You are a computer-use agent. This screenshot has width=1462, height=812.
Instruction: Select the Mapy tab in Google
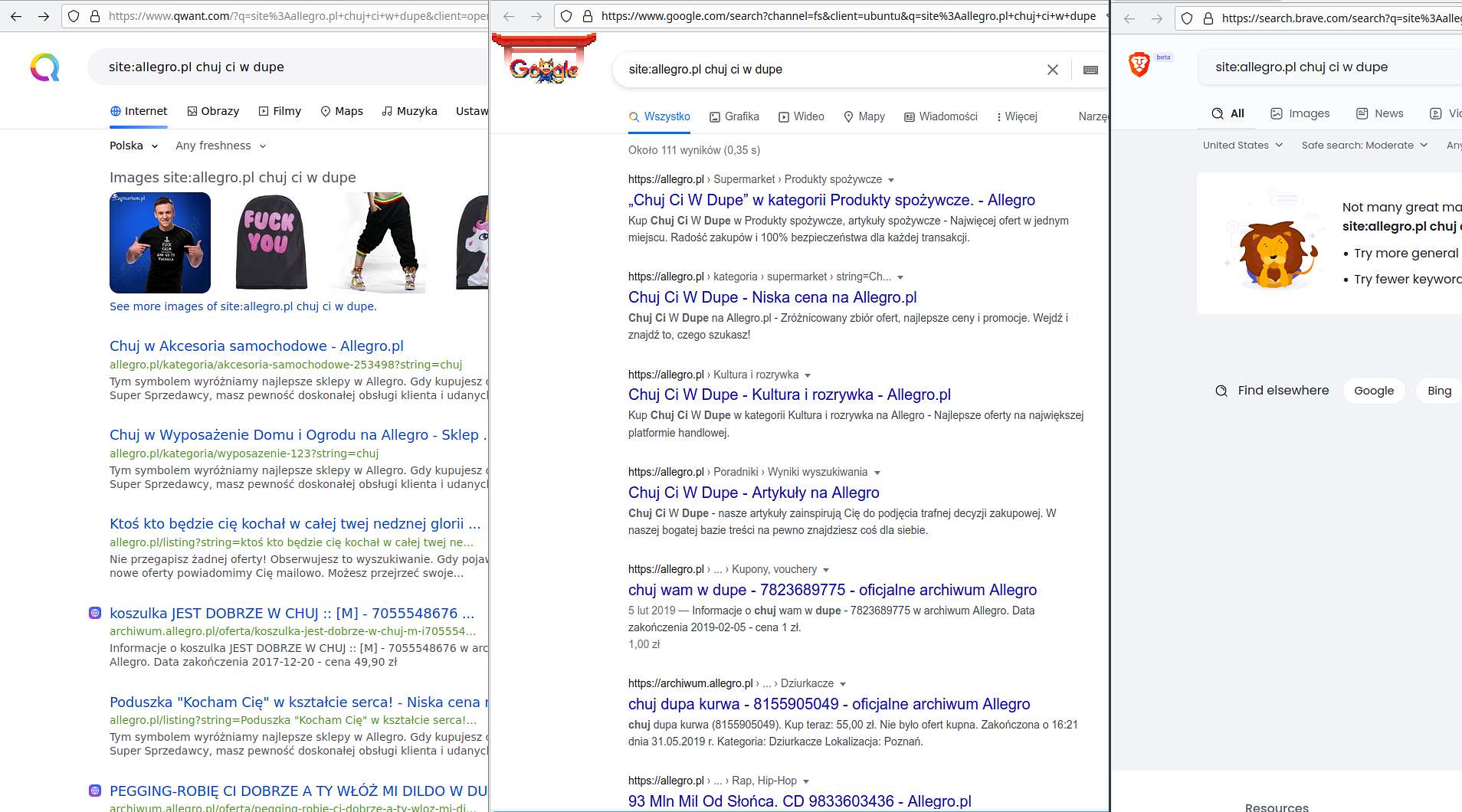(x=864, y=116)
